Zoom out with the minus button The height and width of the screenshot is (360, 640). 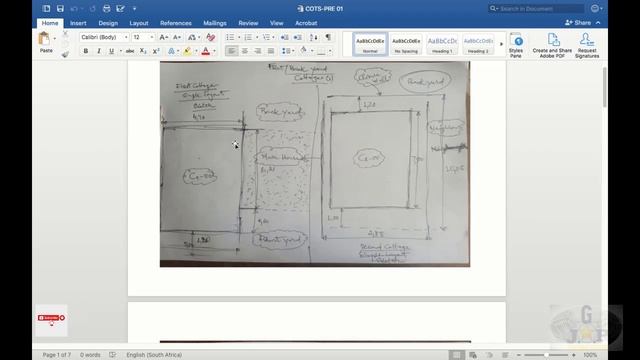tap(518, 355)
